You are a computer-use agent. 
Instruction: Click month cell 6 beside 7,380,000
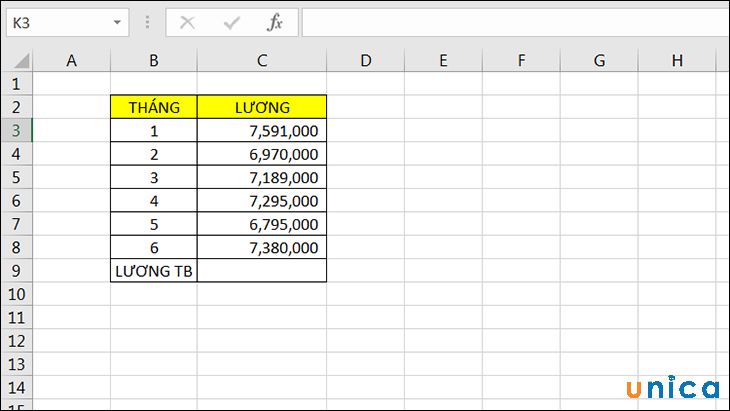[x=154, y=247]
